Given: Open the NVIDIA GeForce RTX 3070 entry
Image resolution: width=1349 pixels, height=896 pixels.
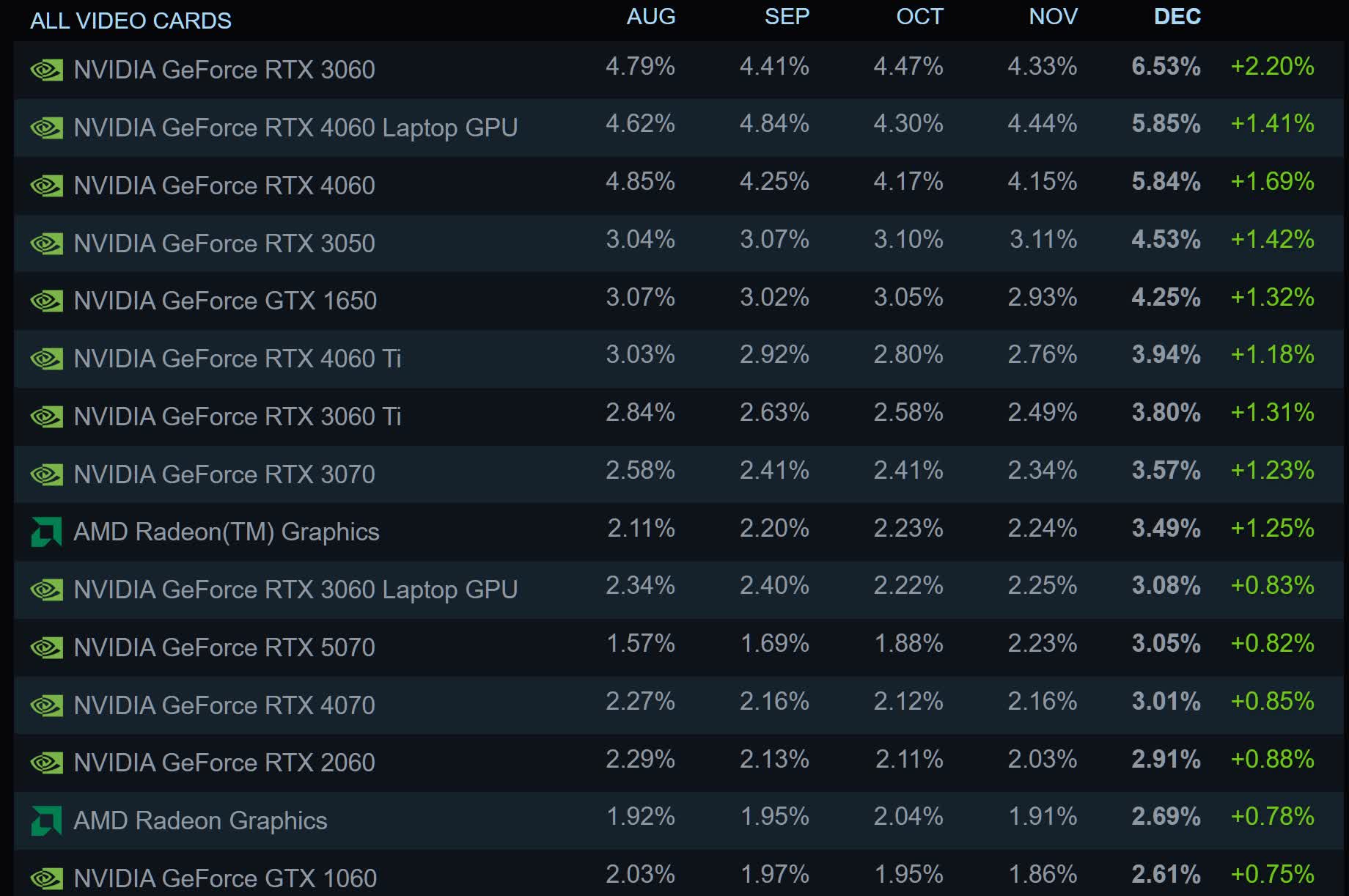Looking at the screenshot, I should [x=224, y=474].
